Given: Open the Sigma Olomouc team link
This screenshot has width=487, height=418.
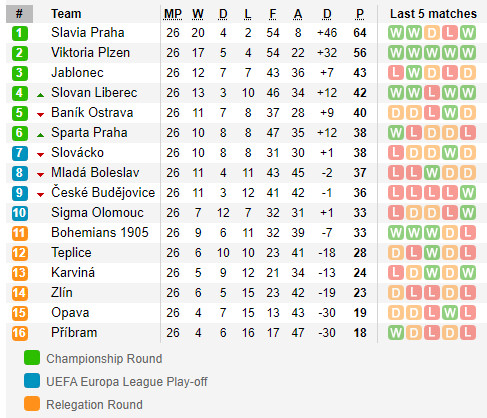Looking at the screenshot, I should coord(97,213).
